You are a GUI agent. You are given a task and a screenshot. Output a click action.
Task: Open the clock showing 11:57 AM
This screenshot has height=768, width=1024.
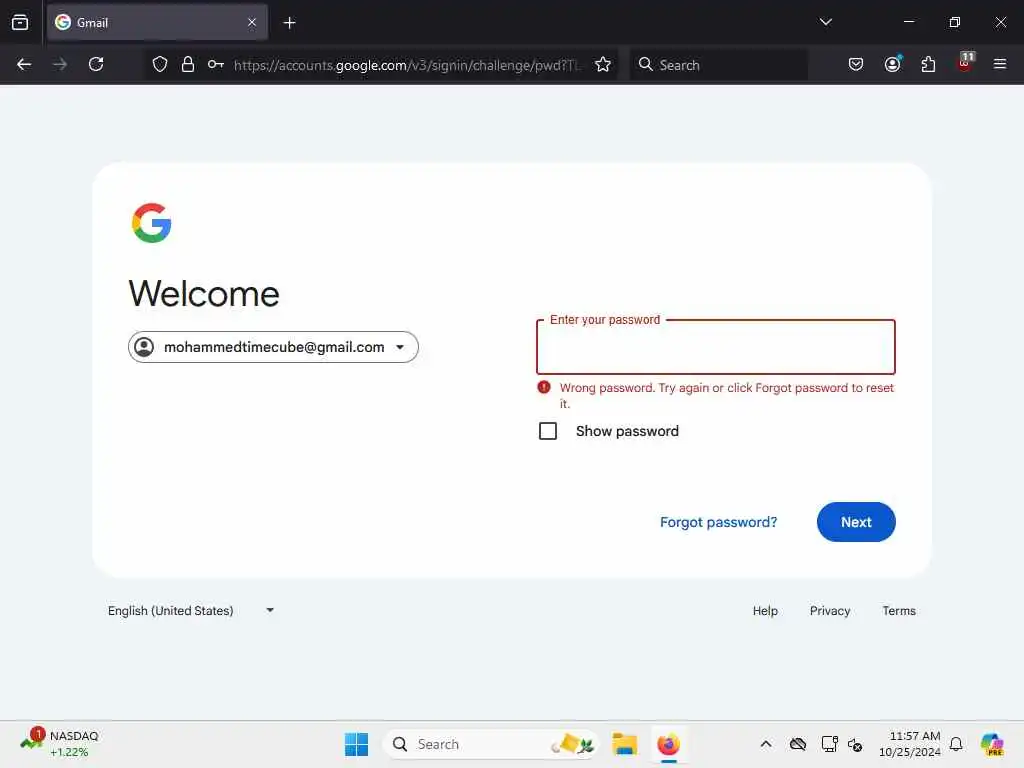coord(910,744)
